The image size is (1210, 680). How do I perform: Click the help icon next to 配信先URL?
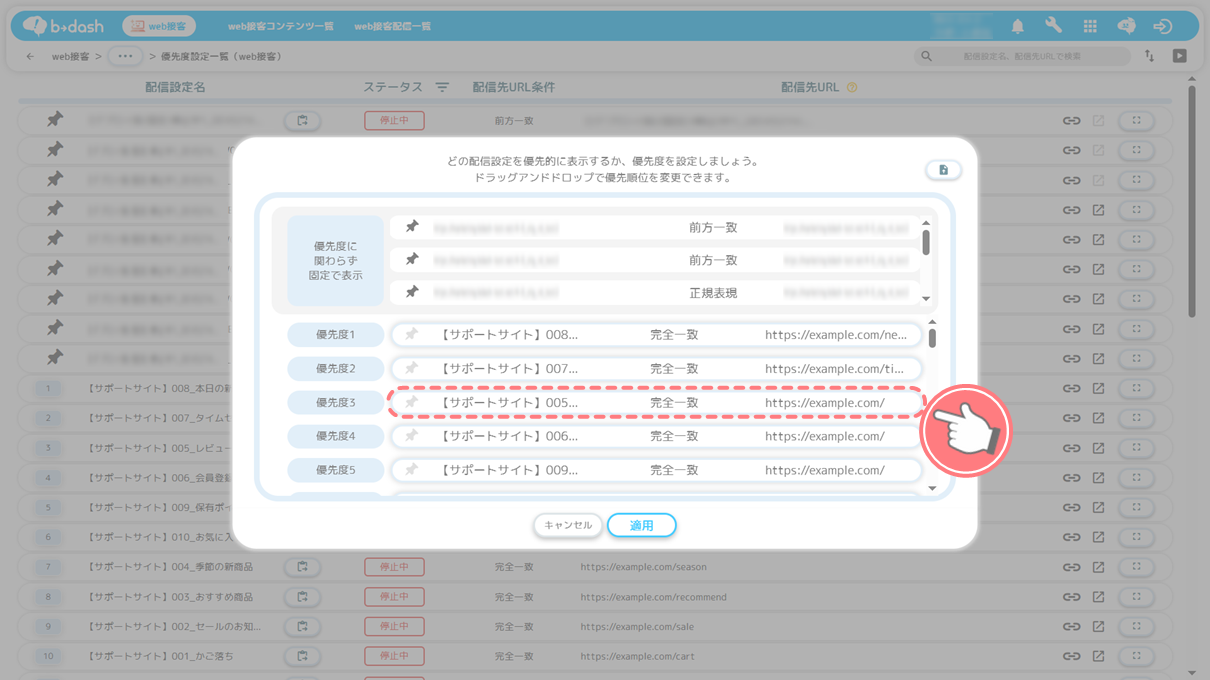coord(852,88)
